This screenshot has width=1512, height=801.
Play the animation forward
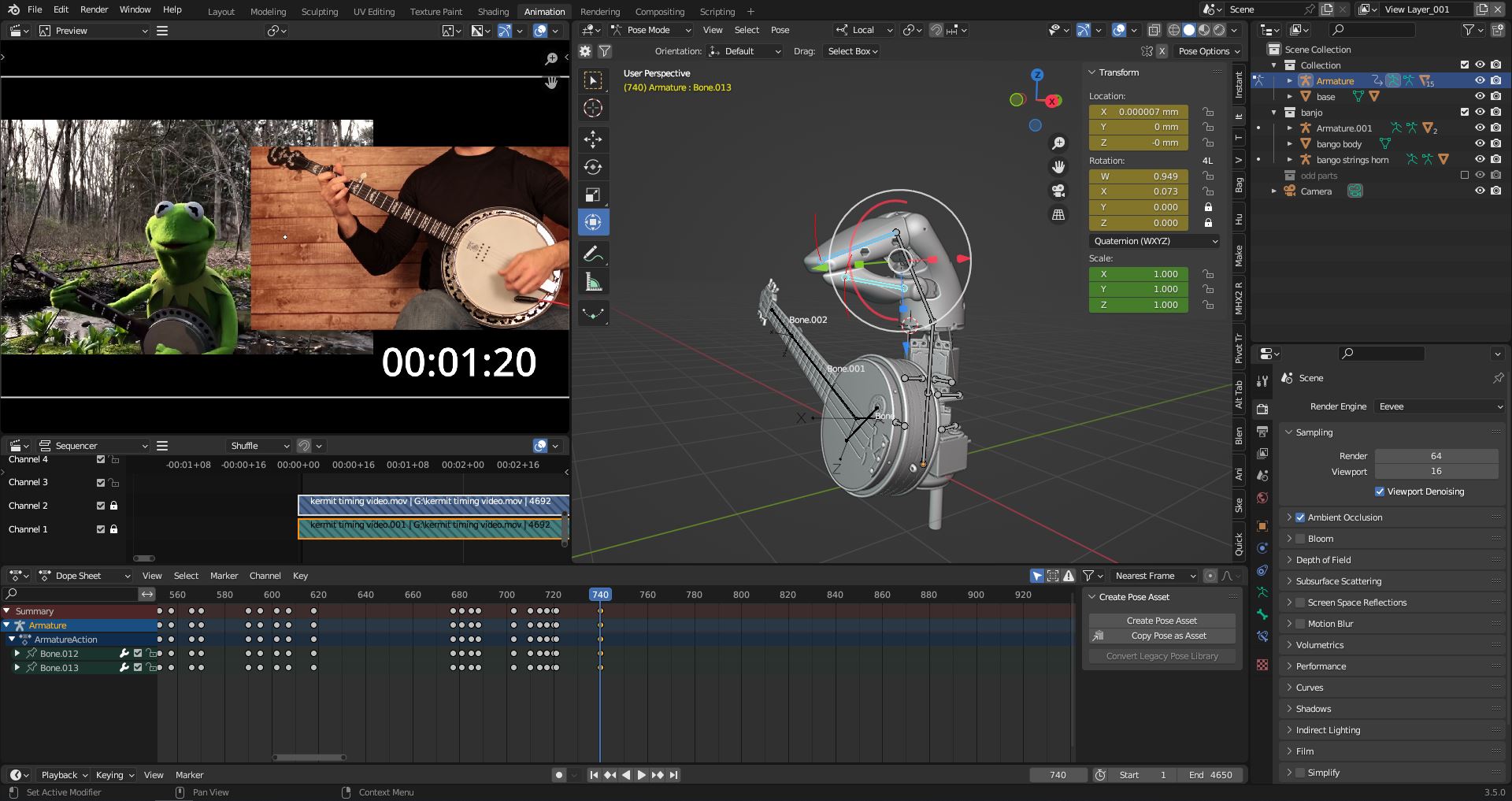click(641, 775)
